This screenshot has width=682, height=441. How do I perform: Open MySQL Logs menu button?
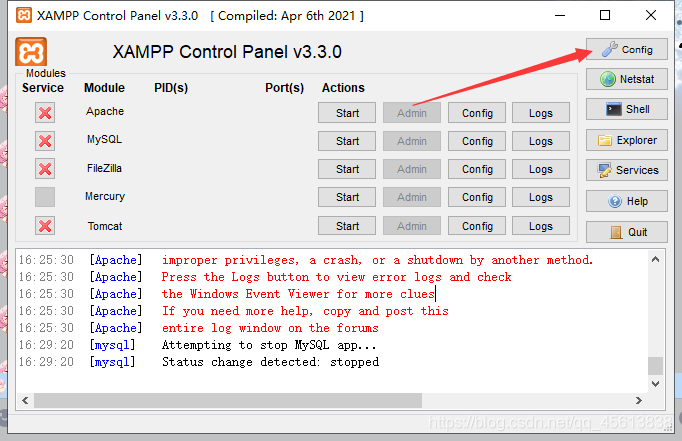pos(541,141)
